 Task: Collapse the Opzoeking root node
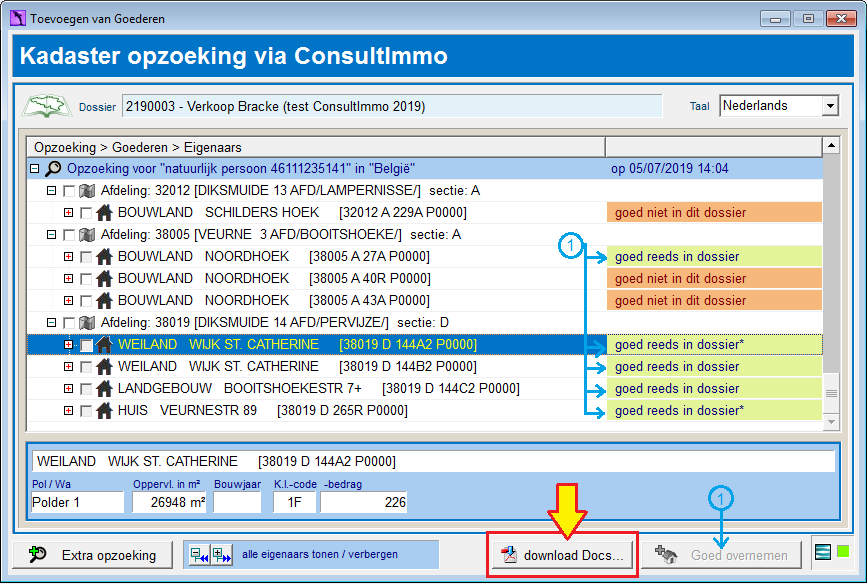tap(34, 168)
